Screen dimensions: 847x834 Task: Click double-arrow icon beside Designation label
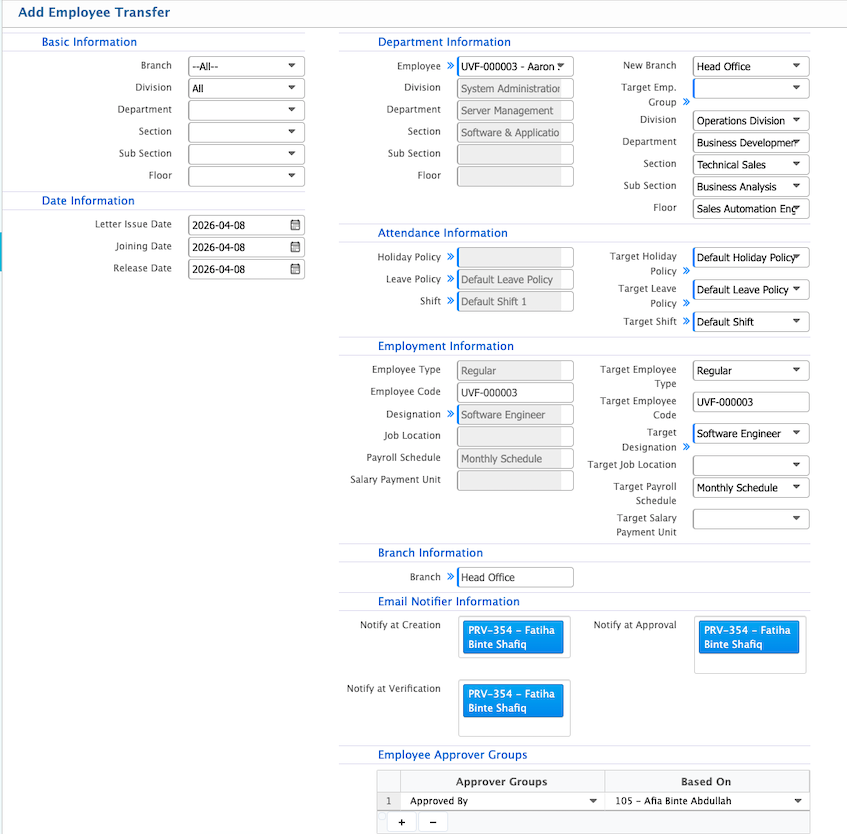(x=450, y=415)
